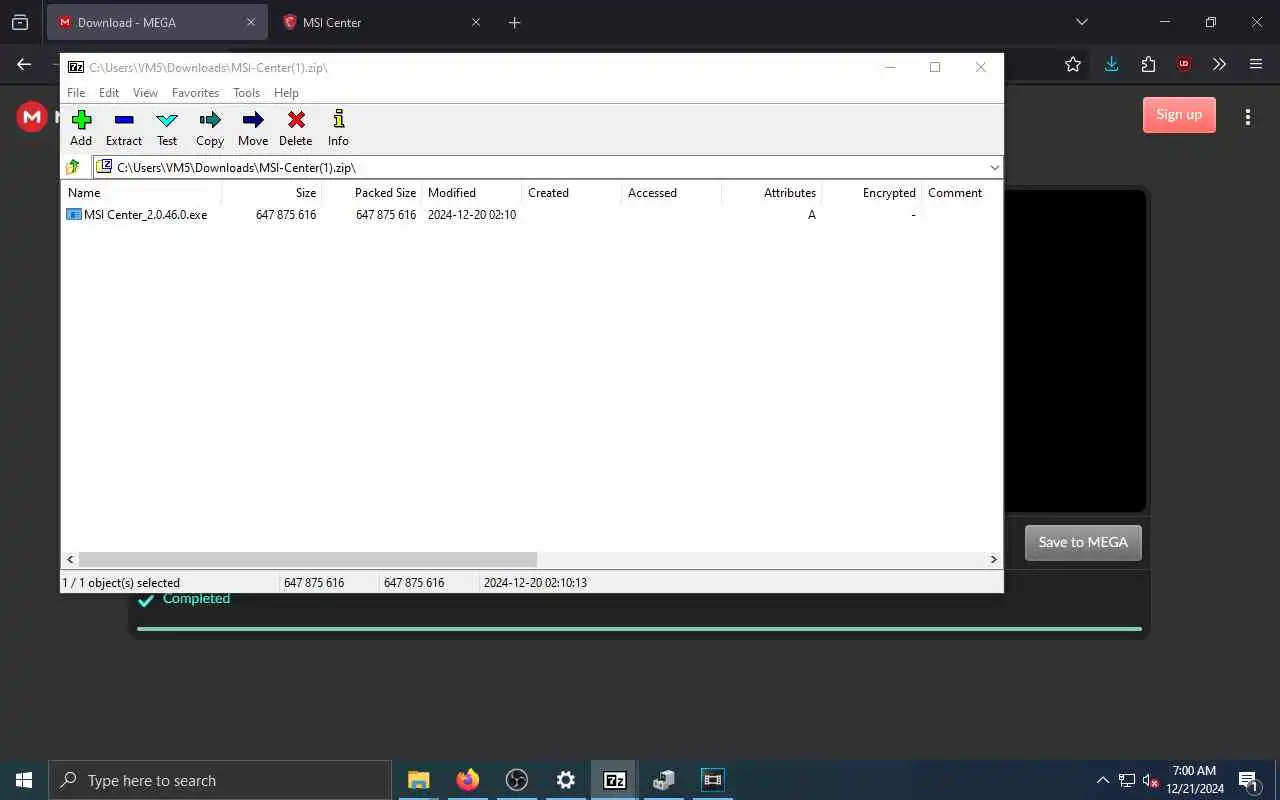This screenshot has height=800, width=1280.
Task: Click the Sign up button on MEGA
Action: point(1179,115)
